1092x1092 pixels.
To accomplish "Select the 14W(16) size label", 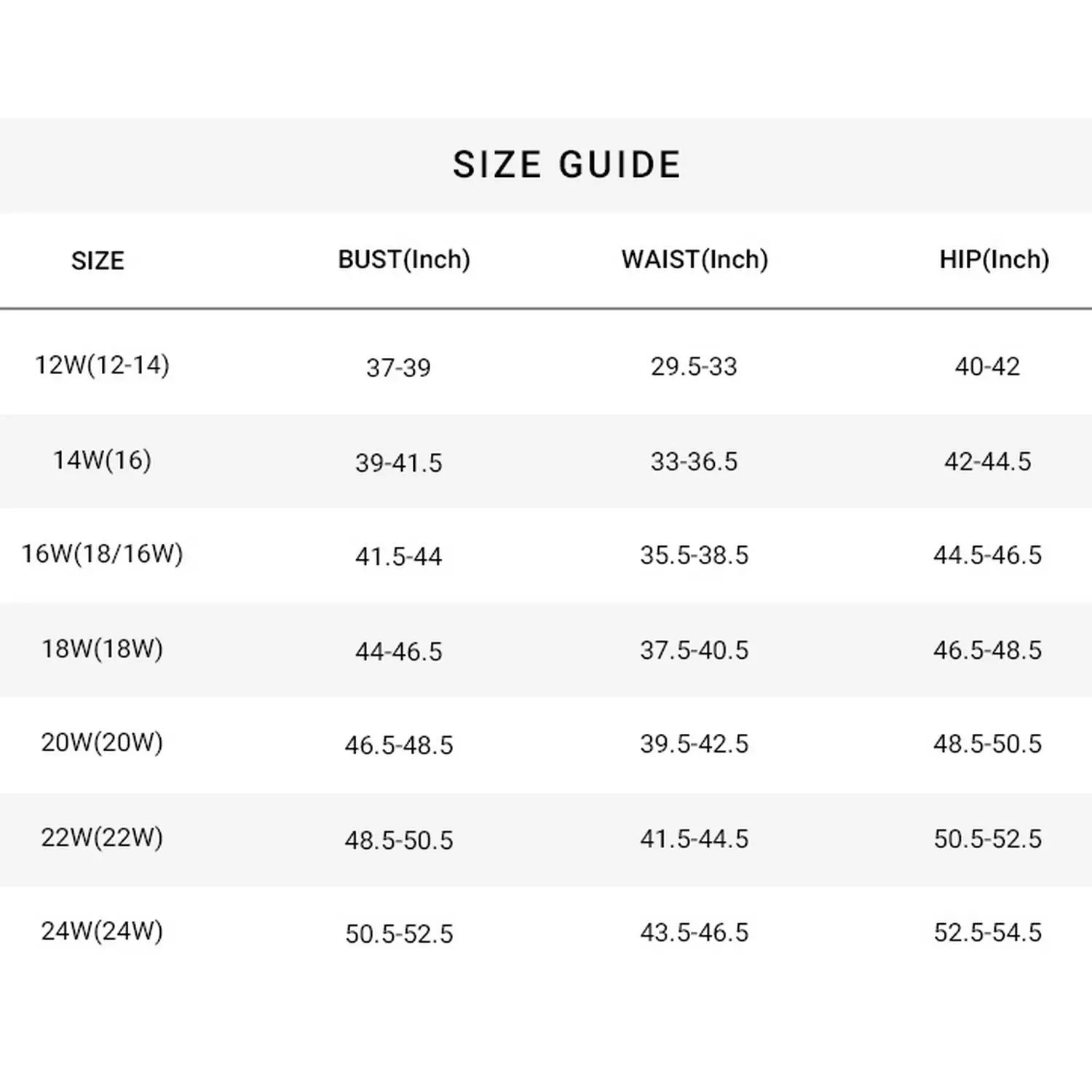I will point(102,460).
